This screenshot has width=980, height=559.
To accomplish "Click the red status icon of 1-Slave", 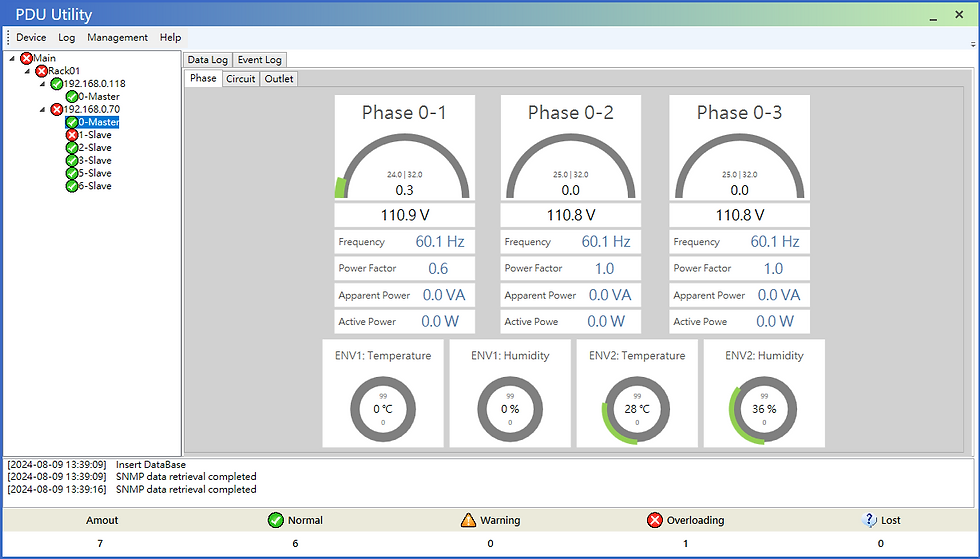I will 72,135.
